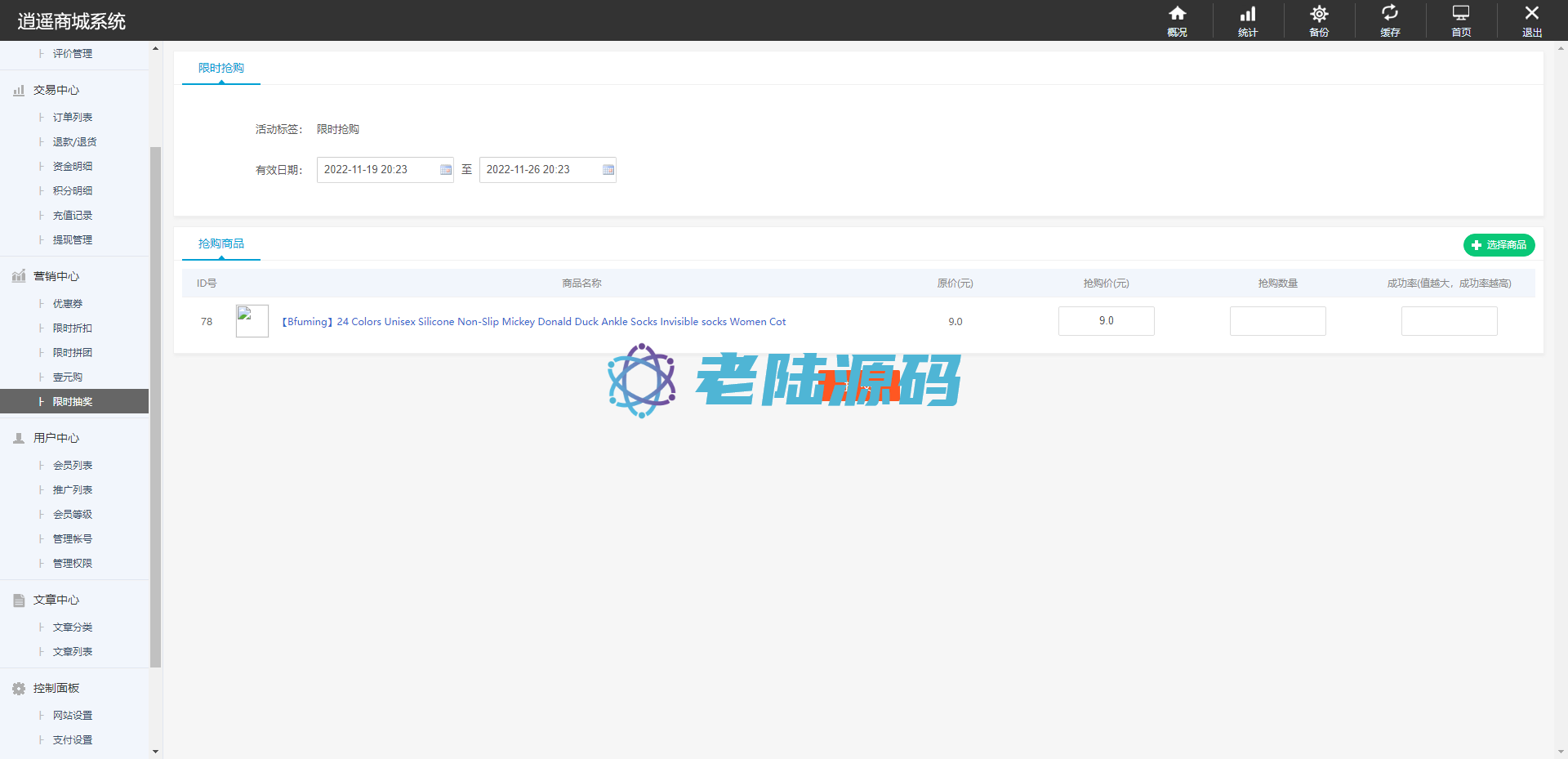Viewport: 1568px width, 759px height.
Task: Click the empty 抢购数量 input field
Action: pyautogui.click(x=1278, y=321)
